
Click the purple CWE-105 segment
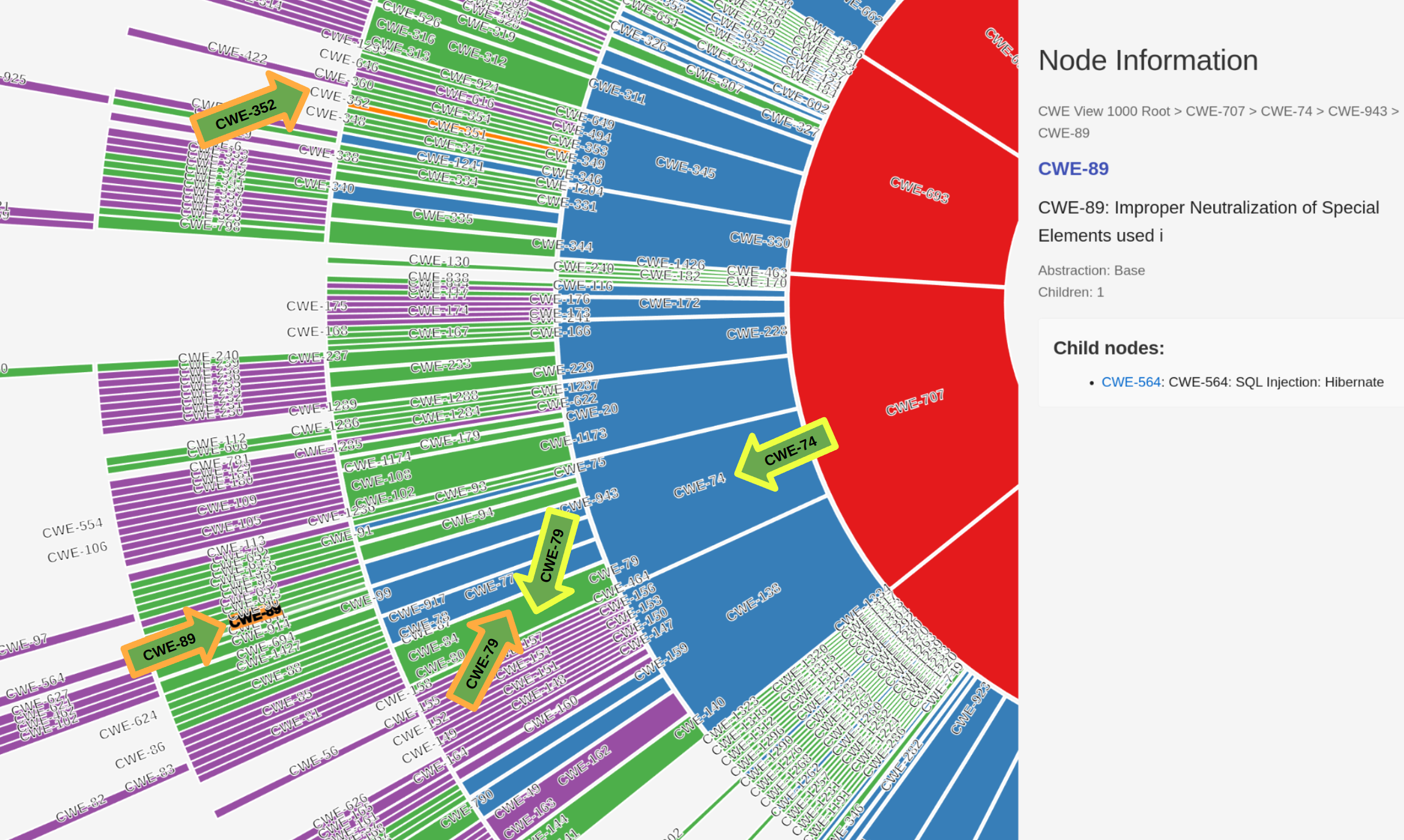point(231,526)
